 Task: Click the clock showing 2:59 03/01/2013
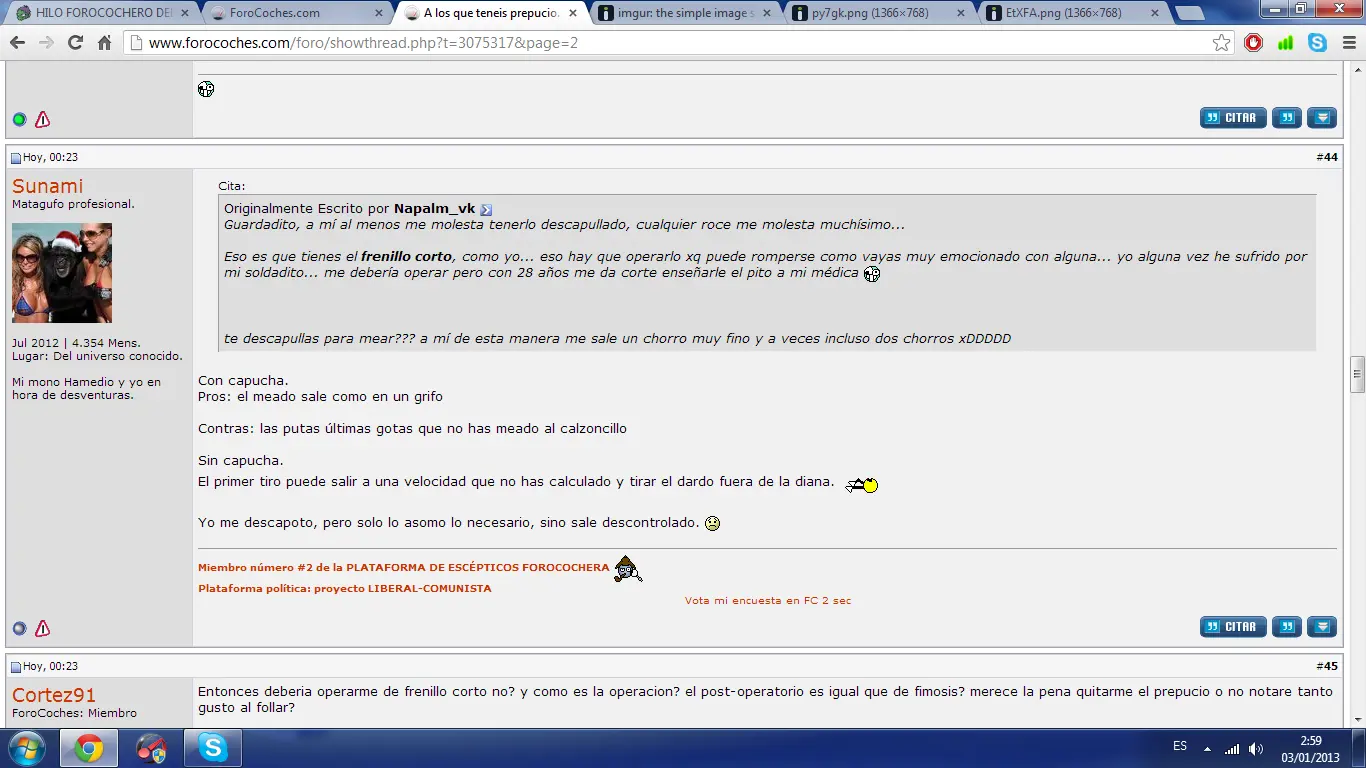point(1310,748)
